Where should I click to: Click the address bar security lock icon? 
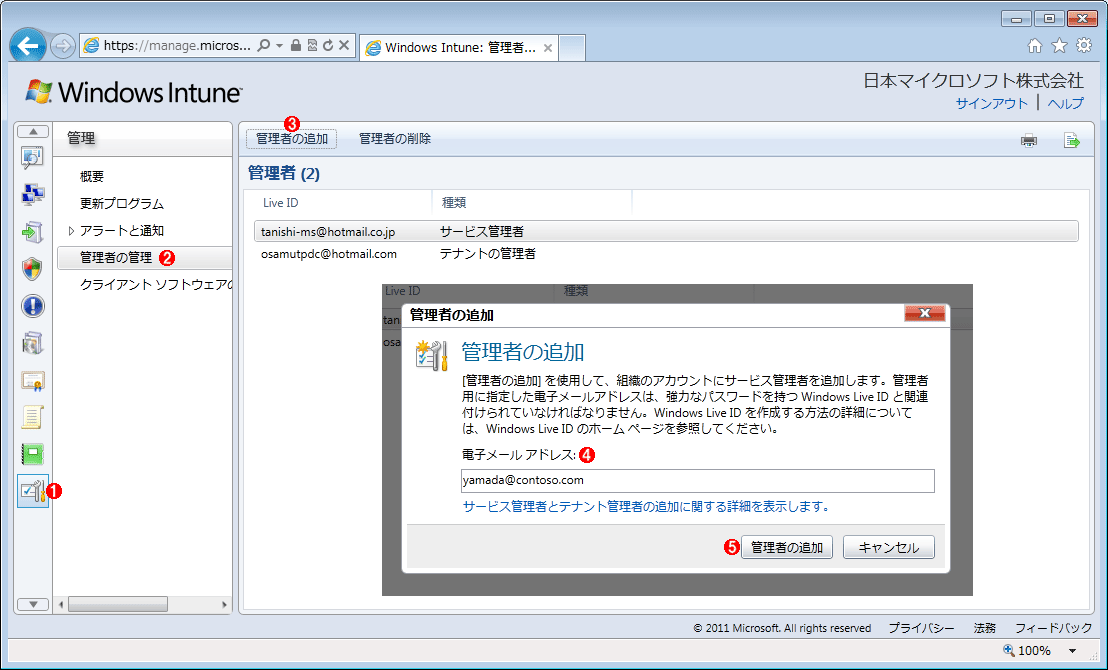[296, 45]
